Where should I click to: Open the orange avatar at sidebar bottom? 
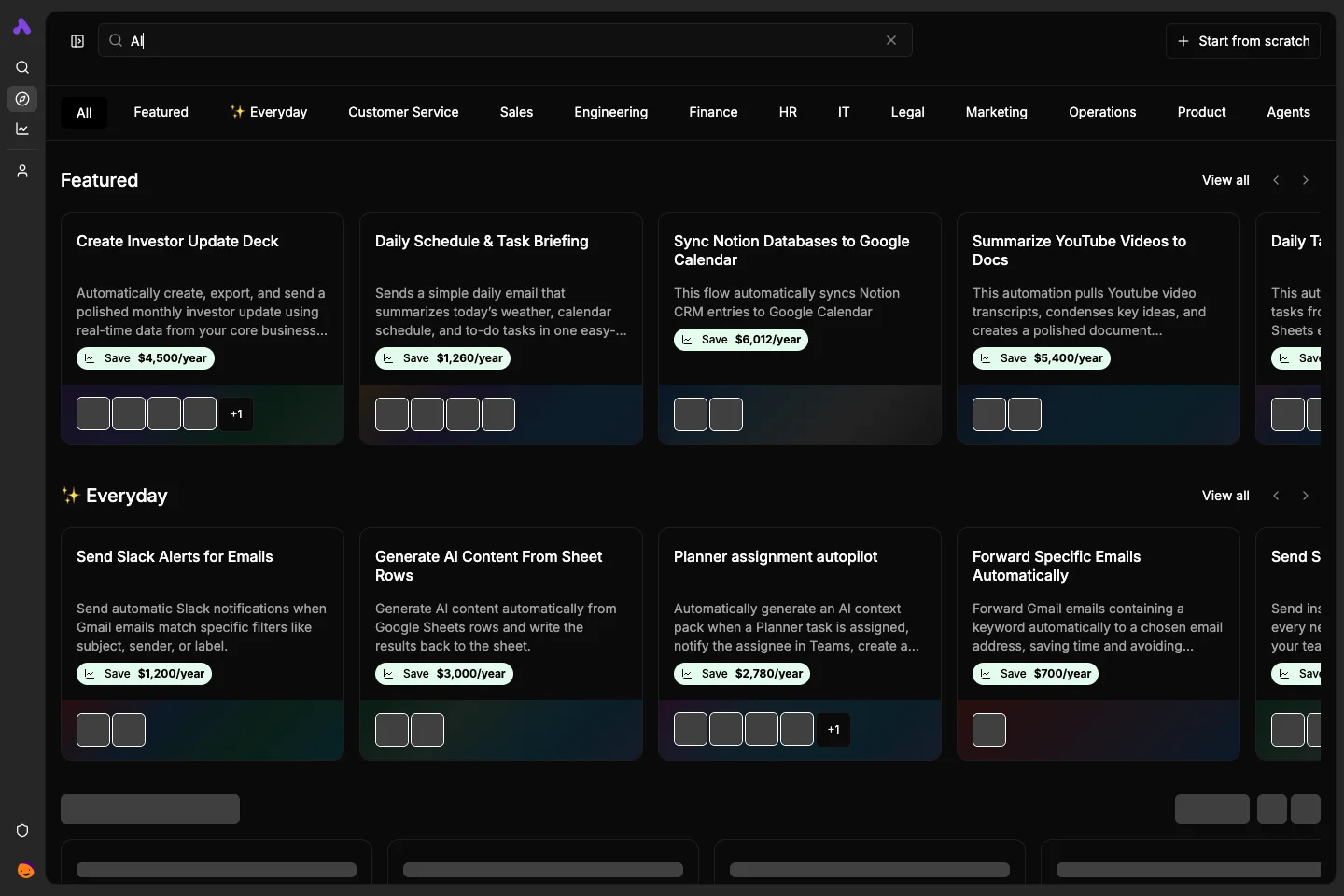coord(25,871)
